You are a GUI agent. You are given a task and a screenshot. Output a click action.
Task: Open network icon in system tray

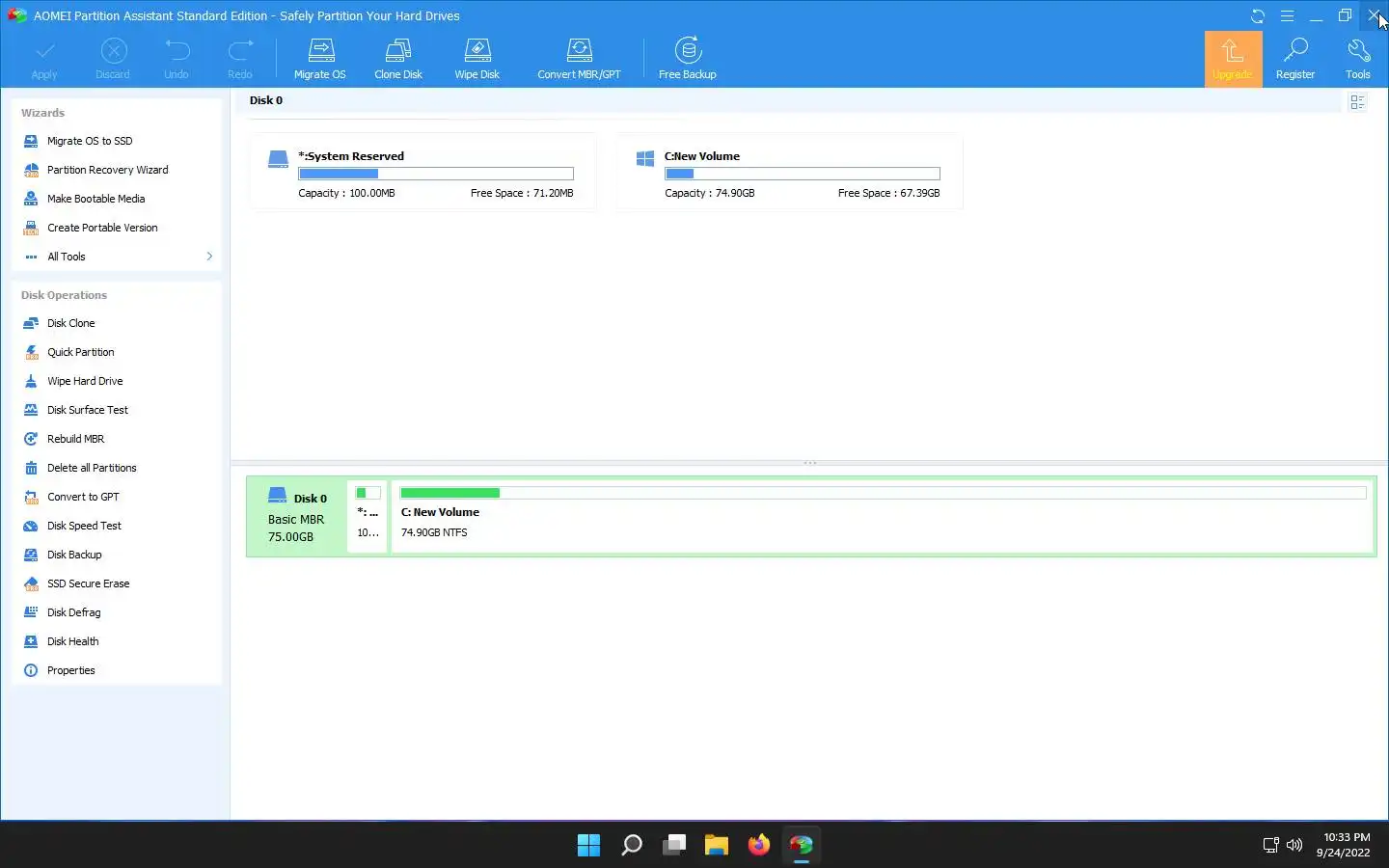[1270, 845]
